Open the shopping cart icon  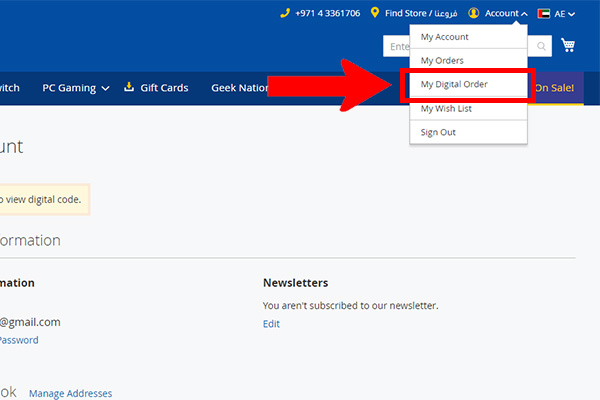tap(568, 45)
